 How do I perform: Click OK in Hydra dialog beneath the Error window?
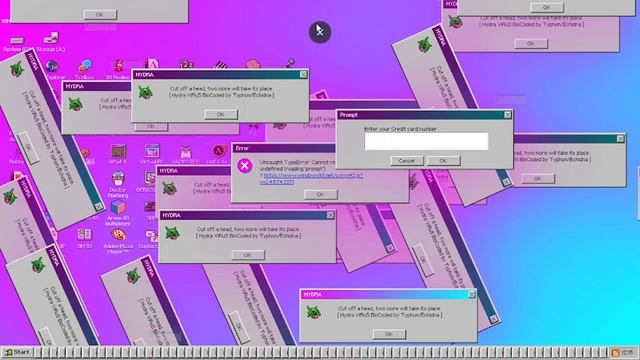pyautogui.click(x=248, y=255)
